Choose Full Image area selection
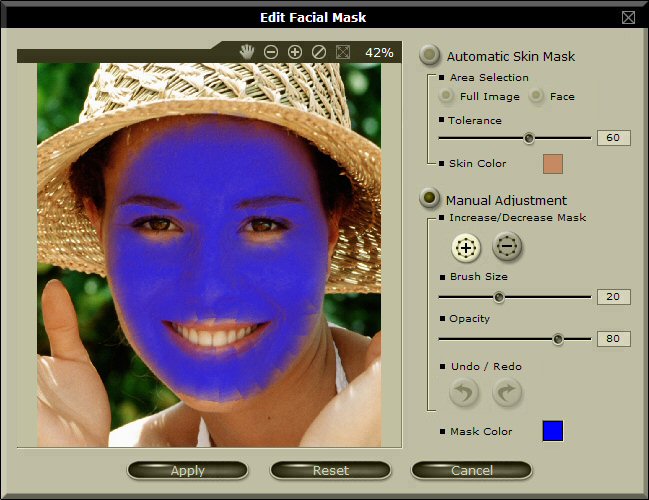This screenshot has height=500, width=649. coord(447,96)
